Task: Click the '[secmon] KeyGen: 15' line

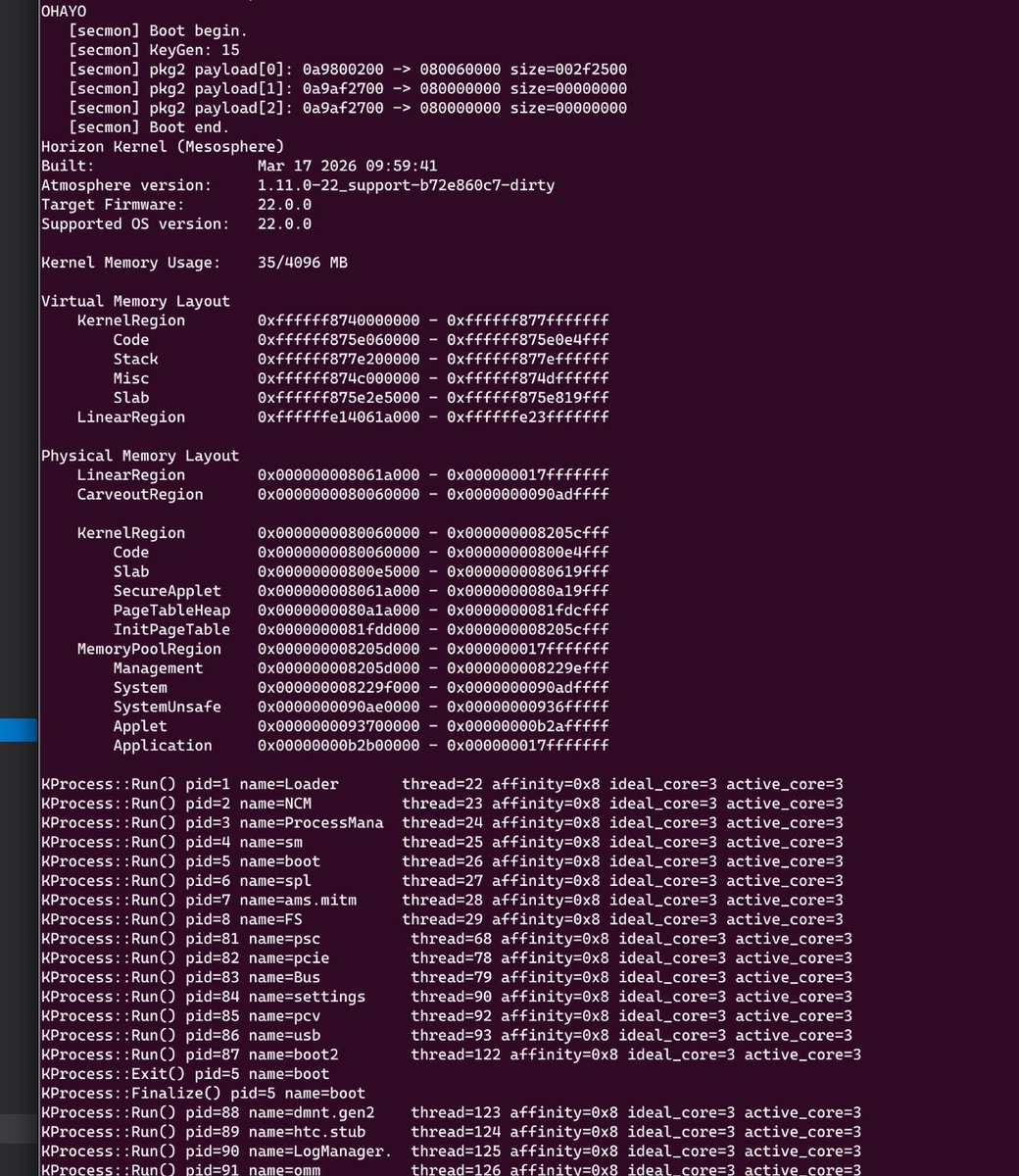Action: point(154,50)
